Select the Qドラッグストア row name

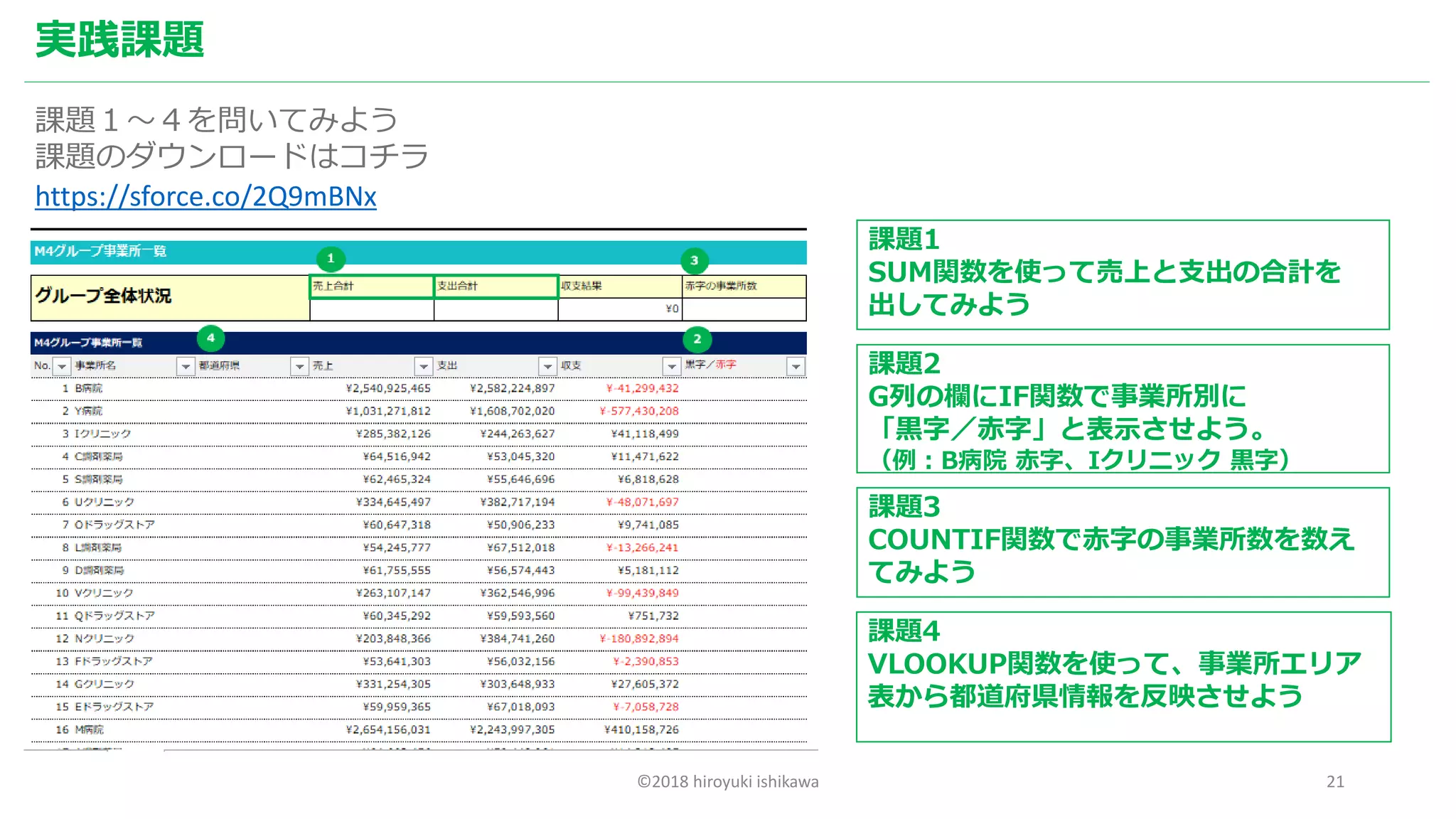(x=115, y=616)
